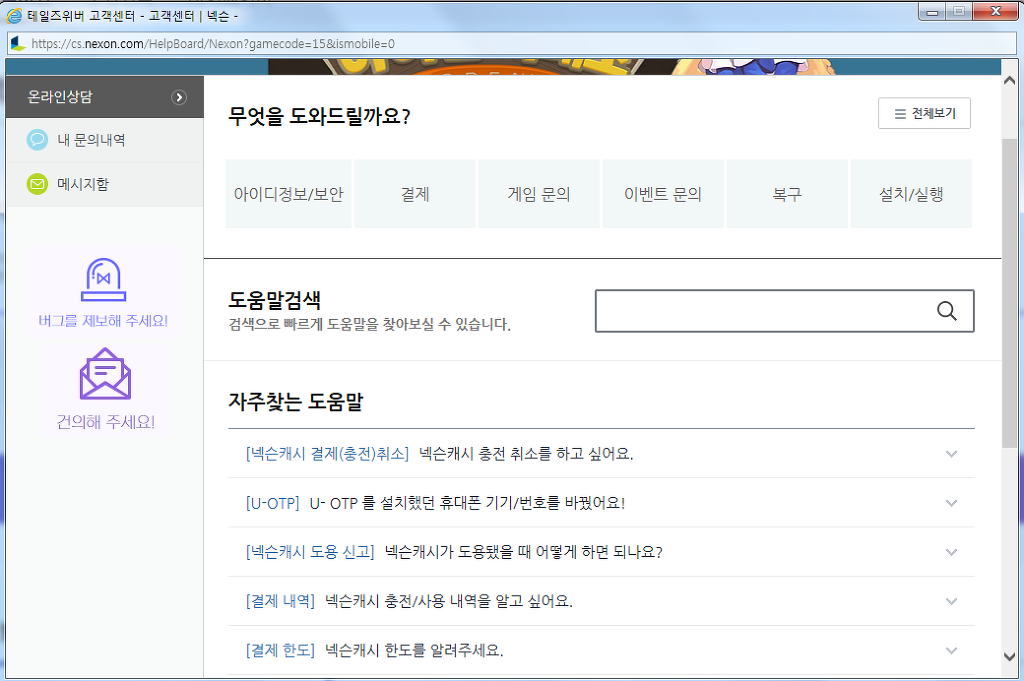This screenshot has width=1024, height=681.
Task: Click the 전체보기 button
Action: pyautogui.click(x=924, y=114)
